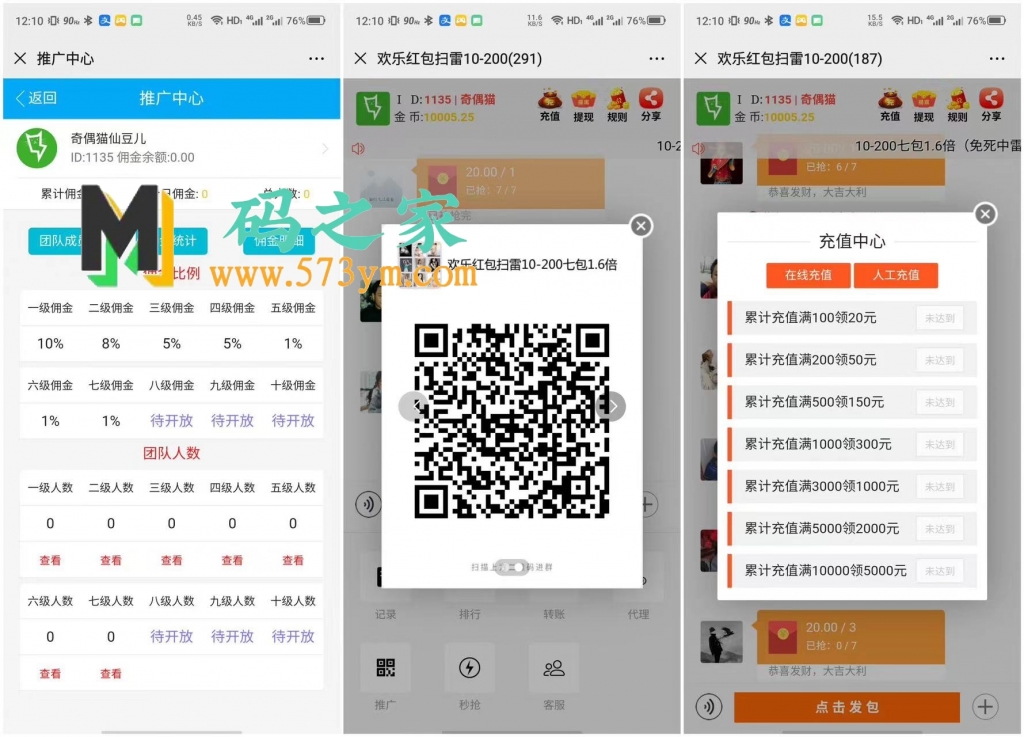Tap 查看 under 七级人数

111,674
